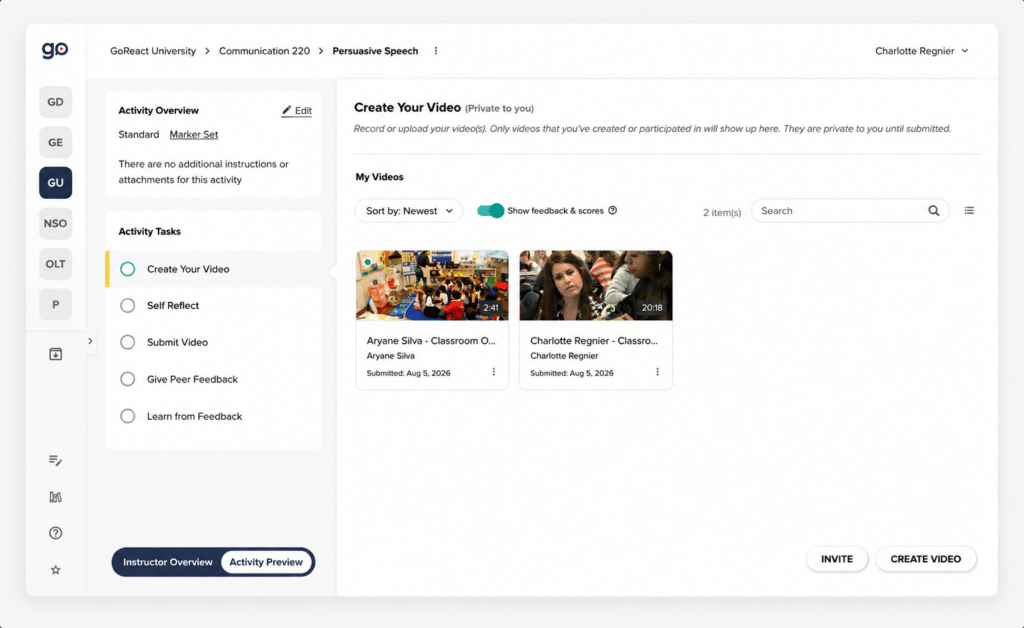Go to Communication 220 breadcrumb

click(x=264, y=51)
